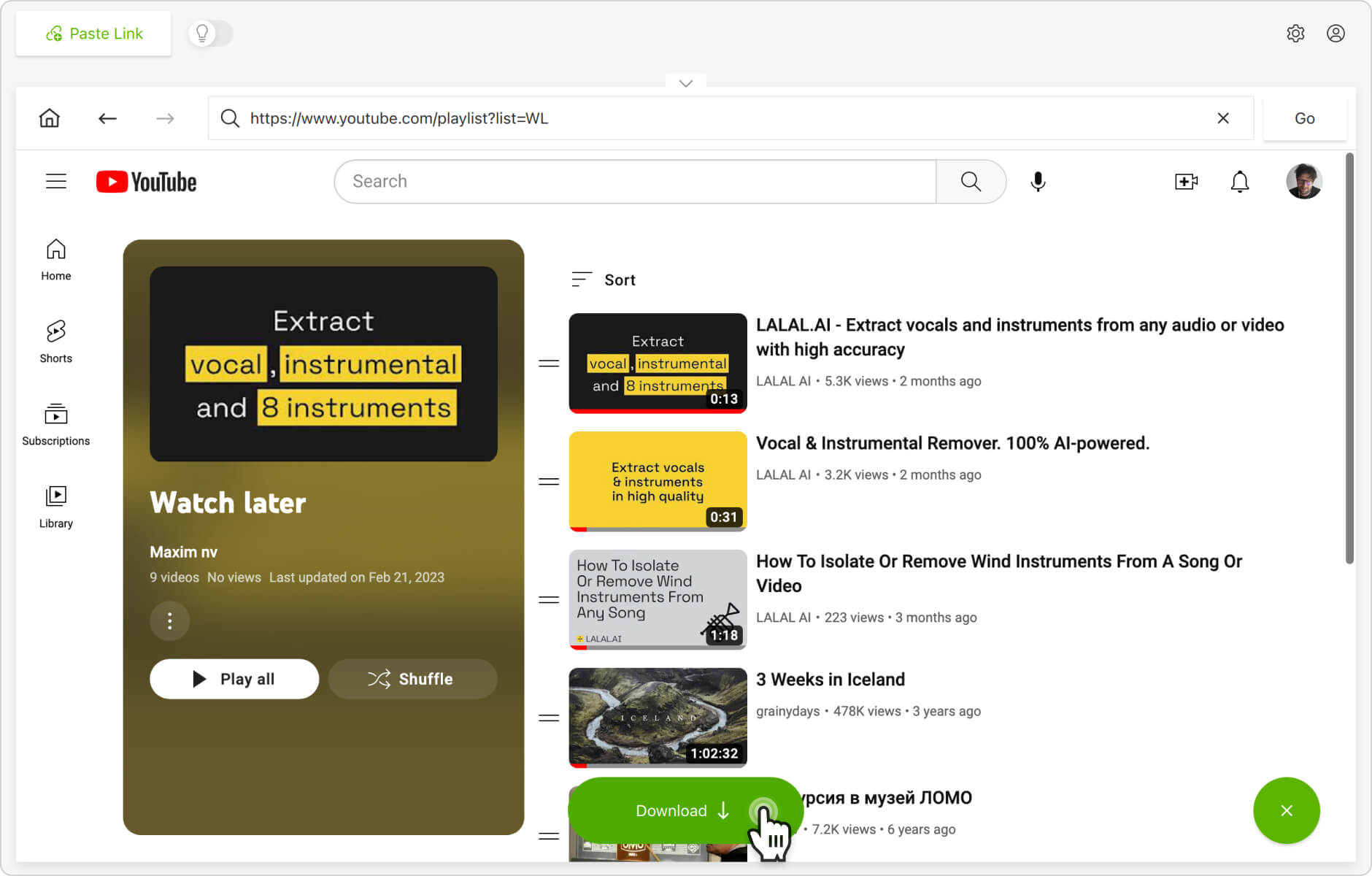Open the Sort dropdown for the playlist
Screen dimensions: 1372x876
click(604, 280)
